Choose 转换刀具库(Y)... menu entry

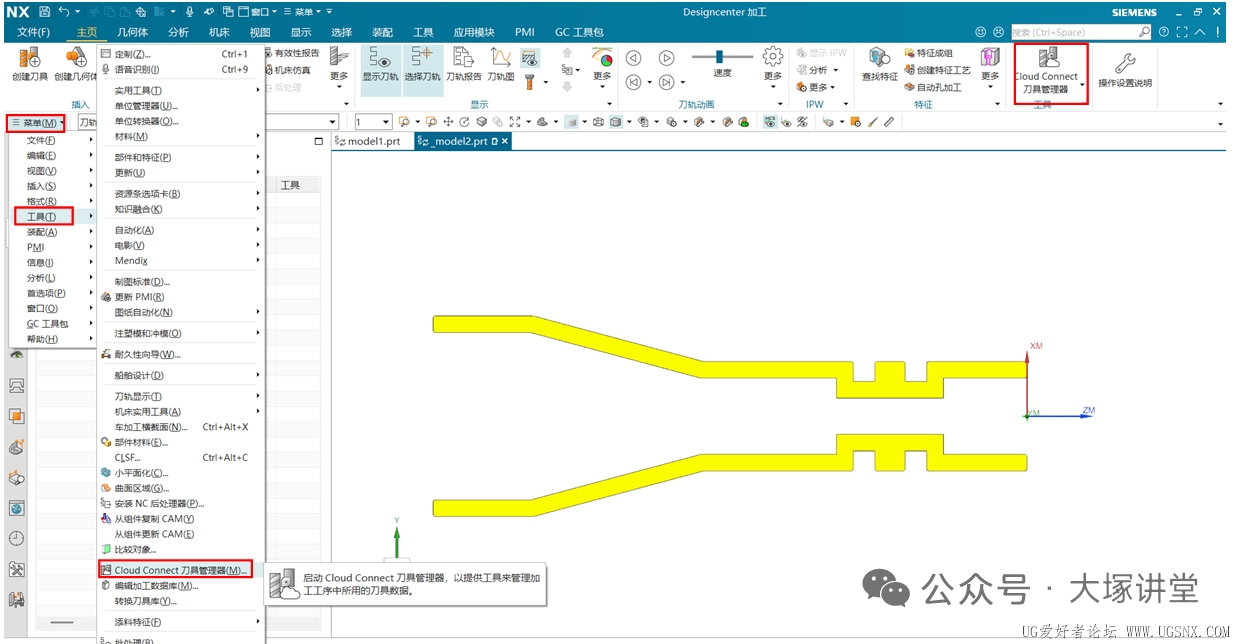(x=145, y=601)
